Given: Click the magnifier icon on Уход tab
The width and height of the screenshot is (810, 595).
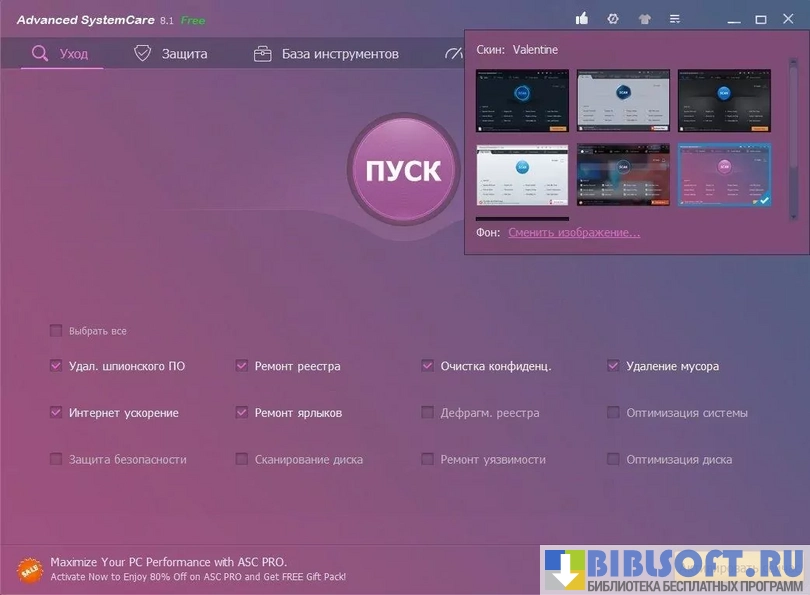Looking at the screenshot, I should coord(40,54).
